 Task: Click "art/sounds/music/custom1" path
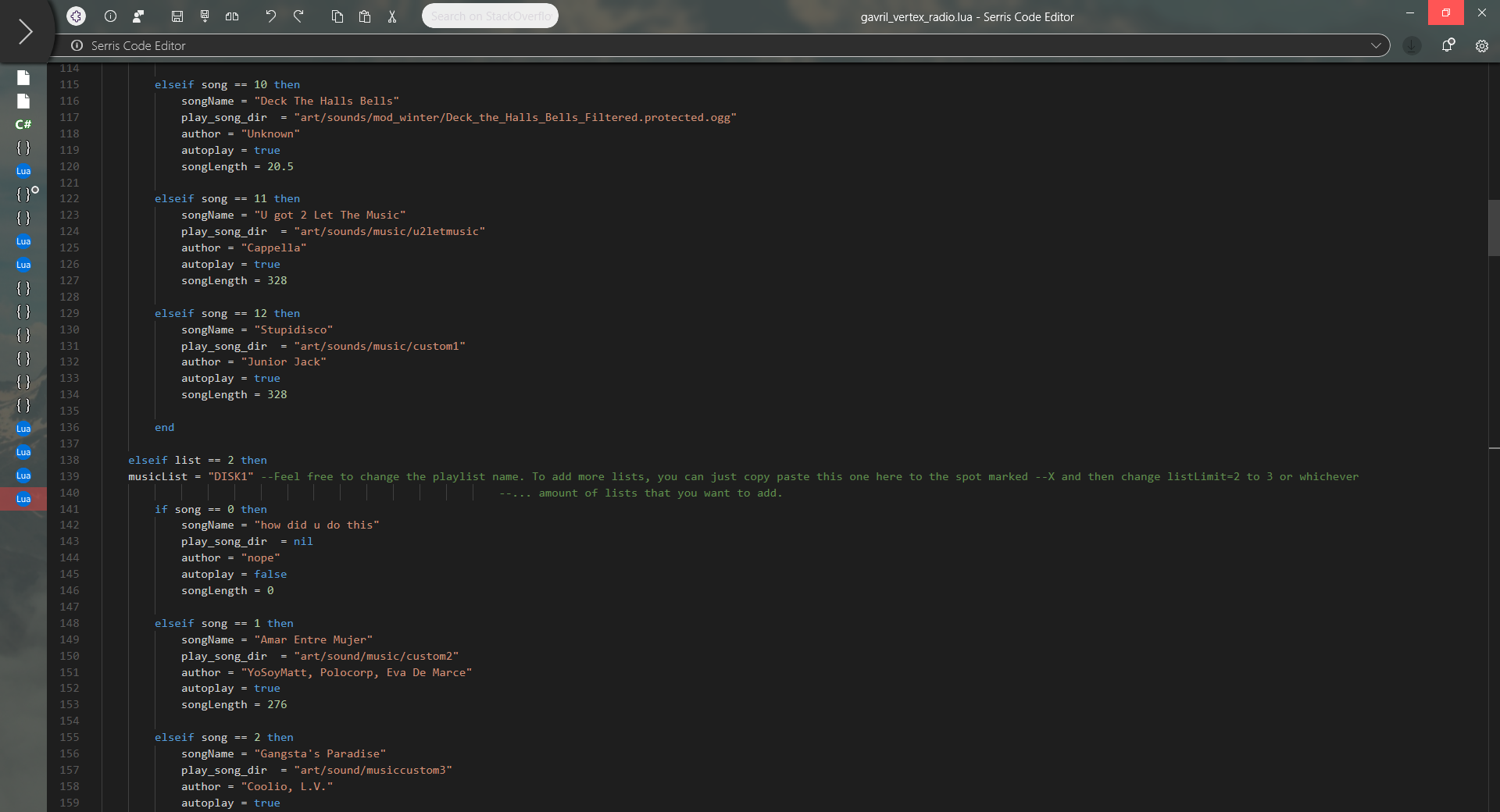click(380, 346)
